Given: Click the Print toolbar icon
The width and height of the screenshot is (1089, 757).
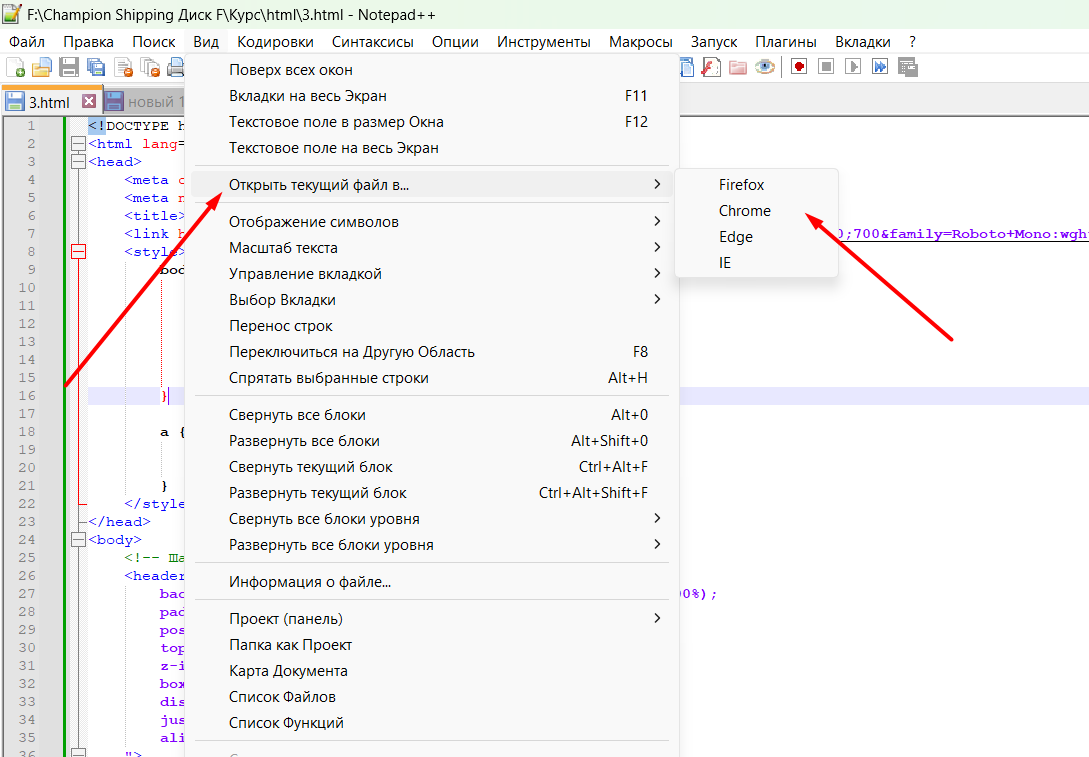Looking at the screenshot, I should point(176,67).
